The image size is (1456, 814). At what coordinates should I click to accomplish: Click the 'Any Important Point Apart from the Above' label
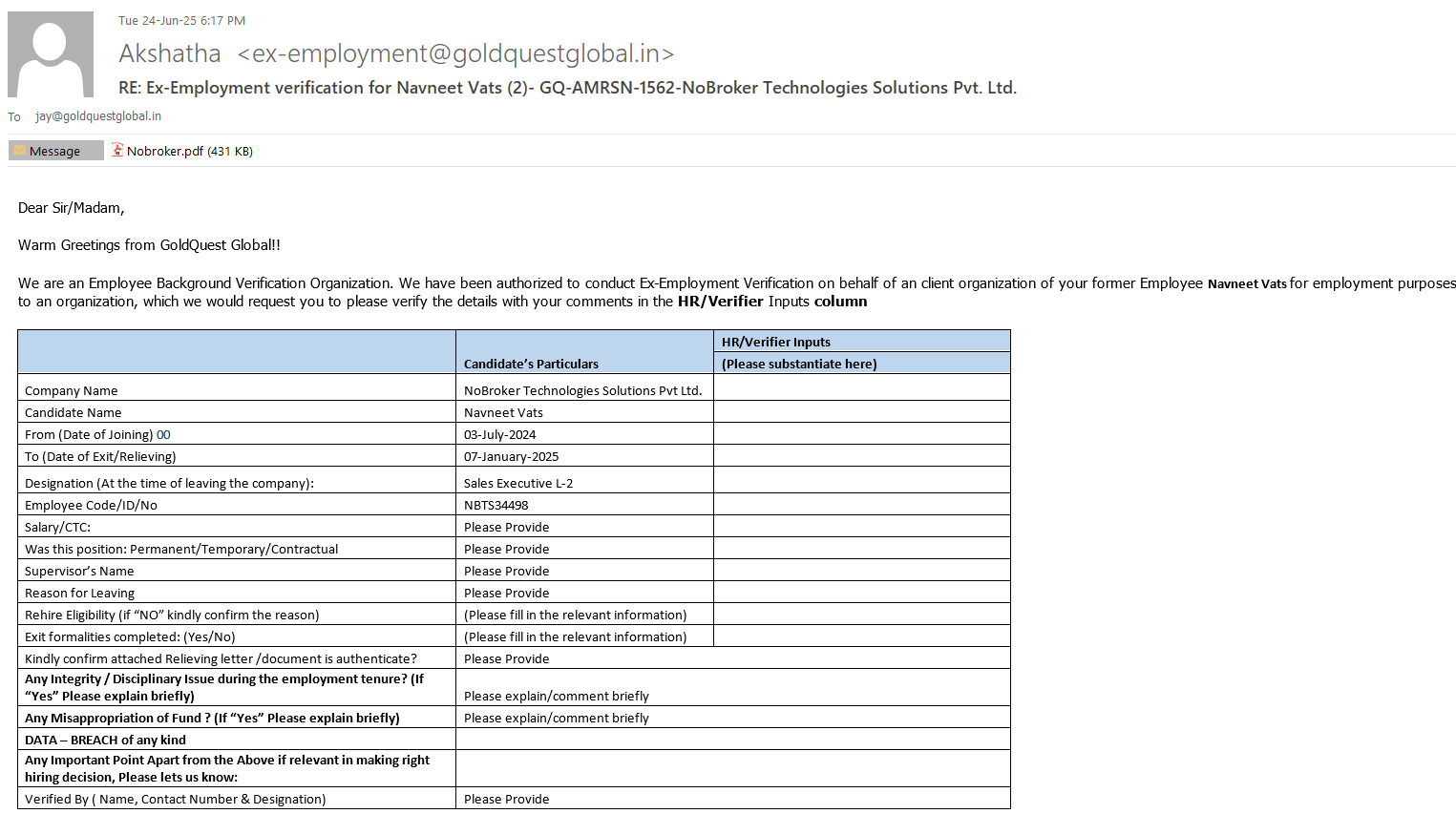[x=227, y=768]
